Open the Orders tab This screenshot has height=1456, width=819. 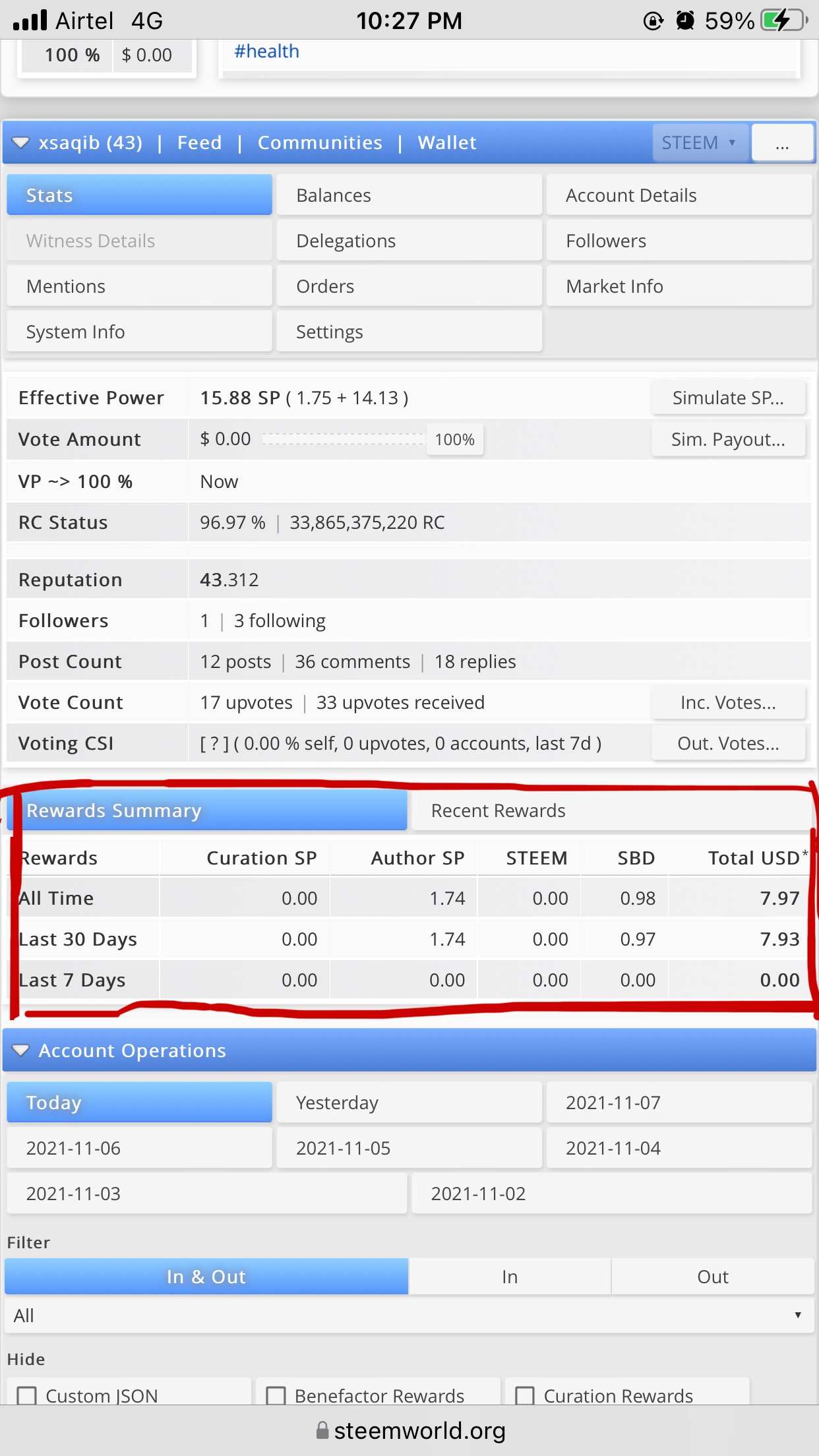pyautogui.click(x=409, y=286)
